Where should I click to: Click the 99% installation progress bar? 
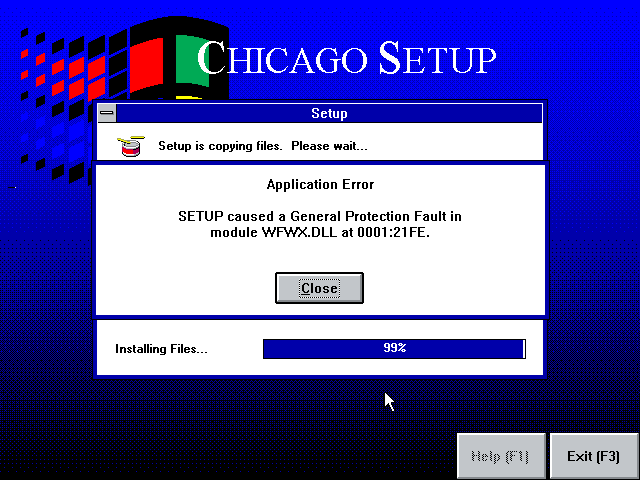pyautogui.click(x=394, y=349)
